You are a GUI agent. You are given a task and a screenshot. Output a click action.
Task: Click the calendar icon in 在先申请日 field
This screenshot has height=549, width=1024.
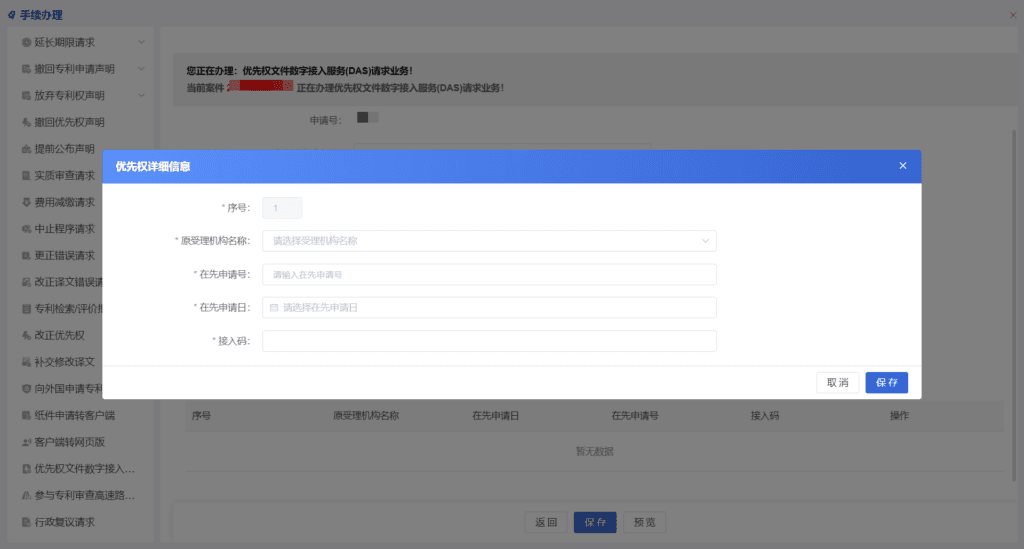274,307
